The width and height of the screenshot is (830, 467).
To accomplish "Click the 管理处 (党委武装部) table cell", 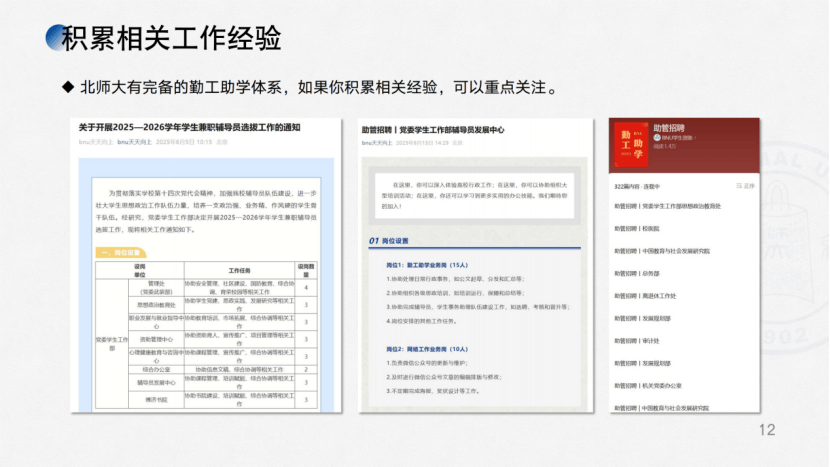I will 156,288.
